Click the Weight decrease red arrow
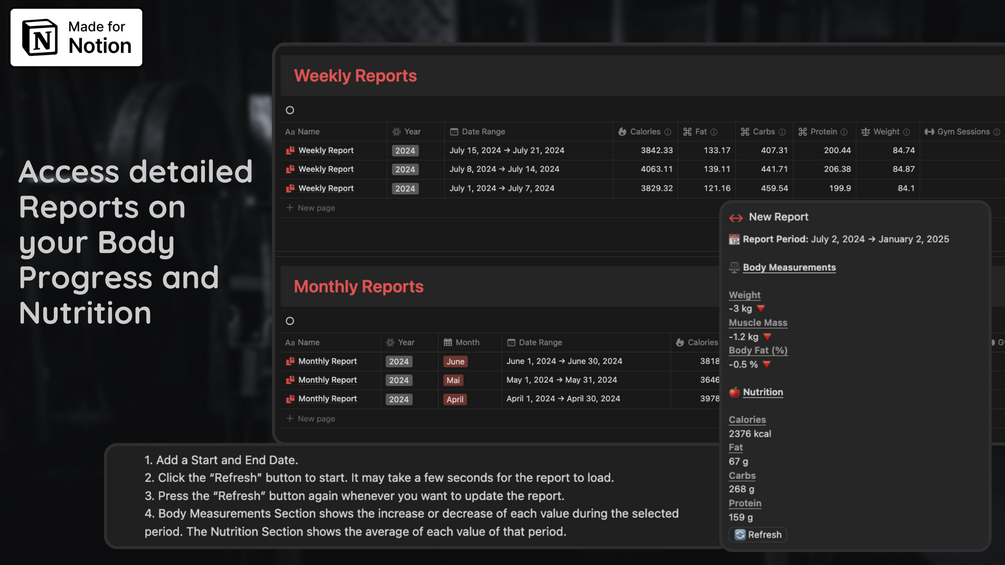 pos(761,308)
